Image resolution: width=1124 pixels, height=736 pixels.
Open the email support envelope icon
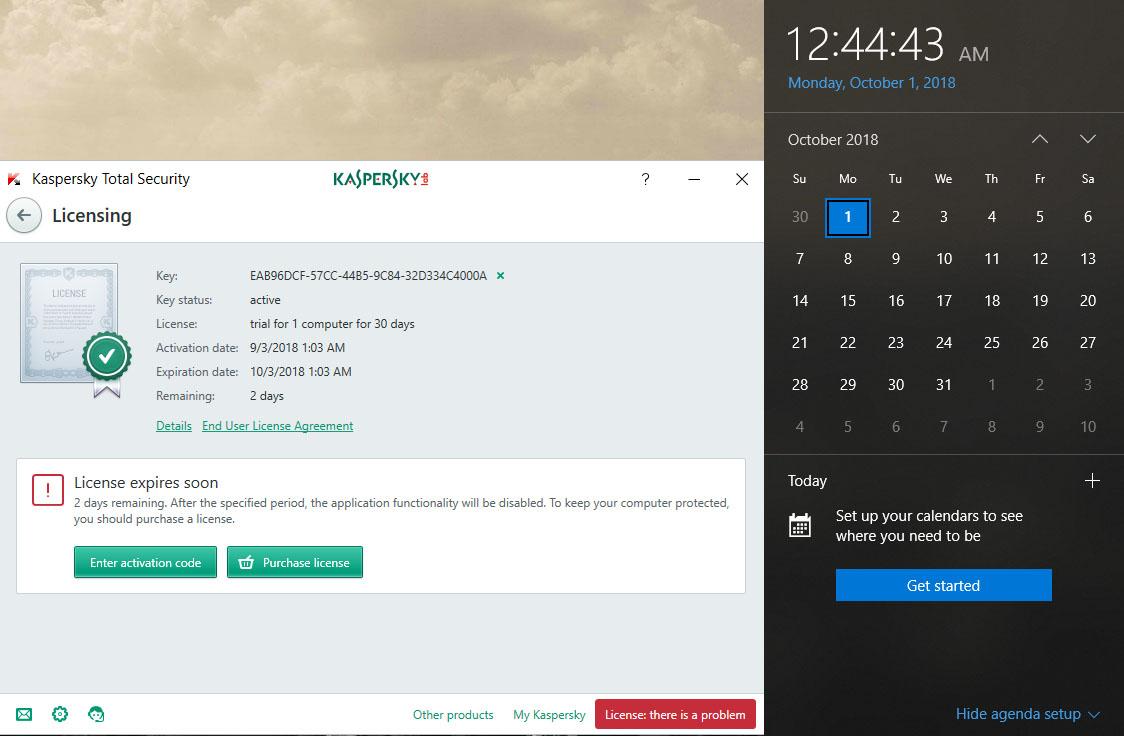24,715
